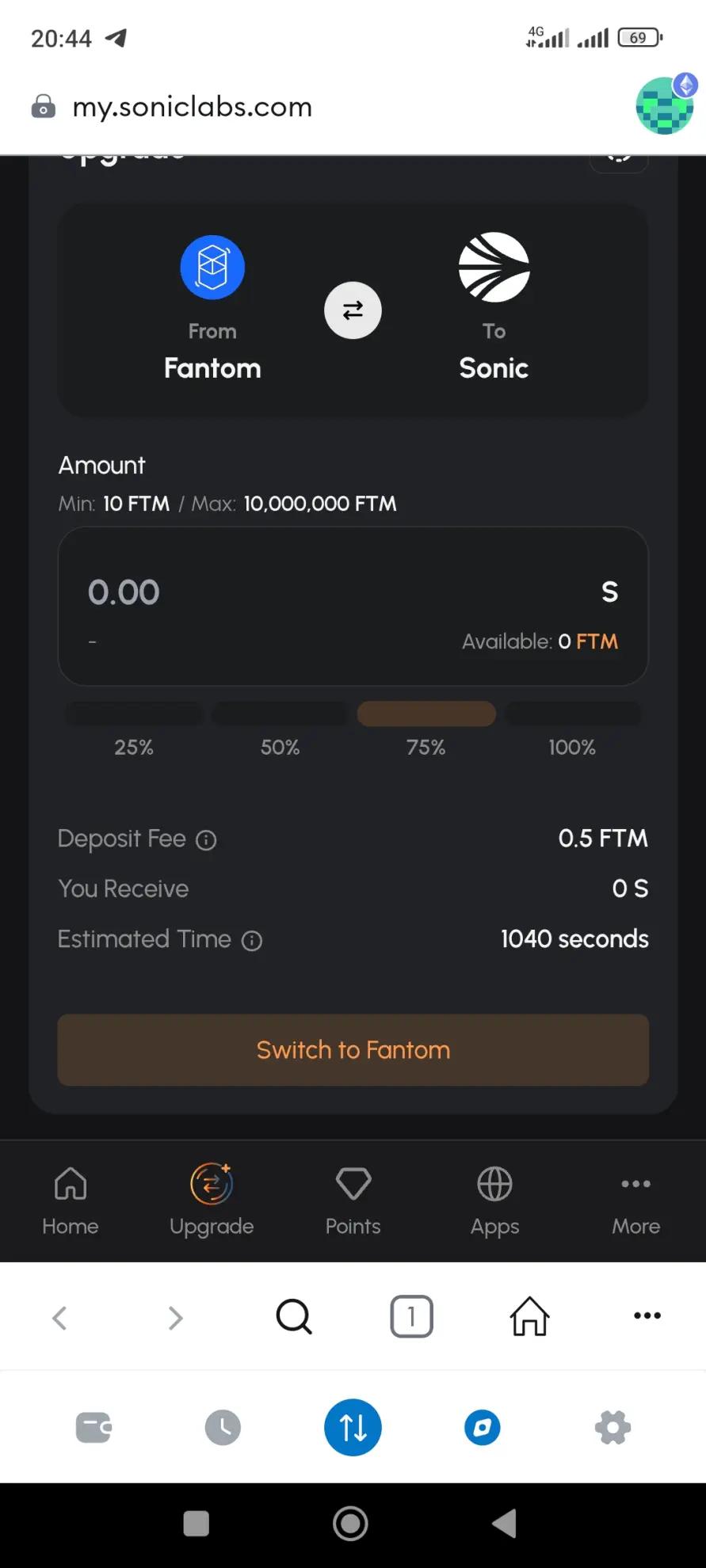This screenshot has height=1568, width=706.
Task: Select the 25% amount option
Action: [x=134, y=714]
